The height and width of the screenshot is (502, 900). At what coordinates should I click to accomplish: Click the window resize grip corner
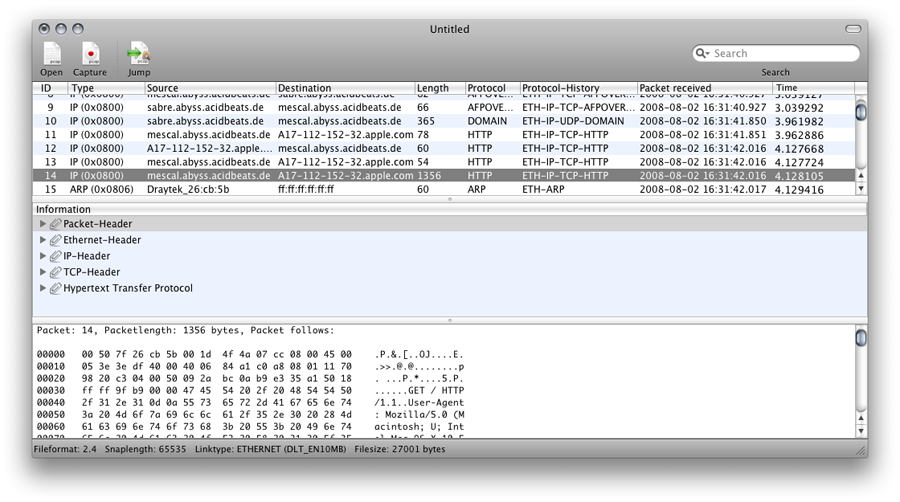861,451
